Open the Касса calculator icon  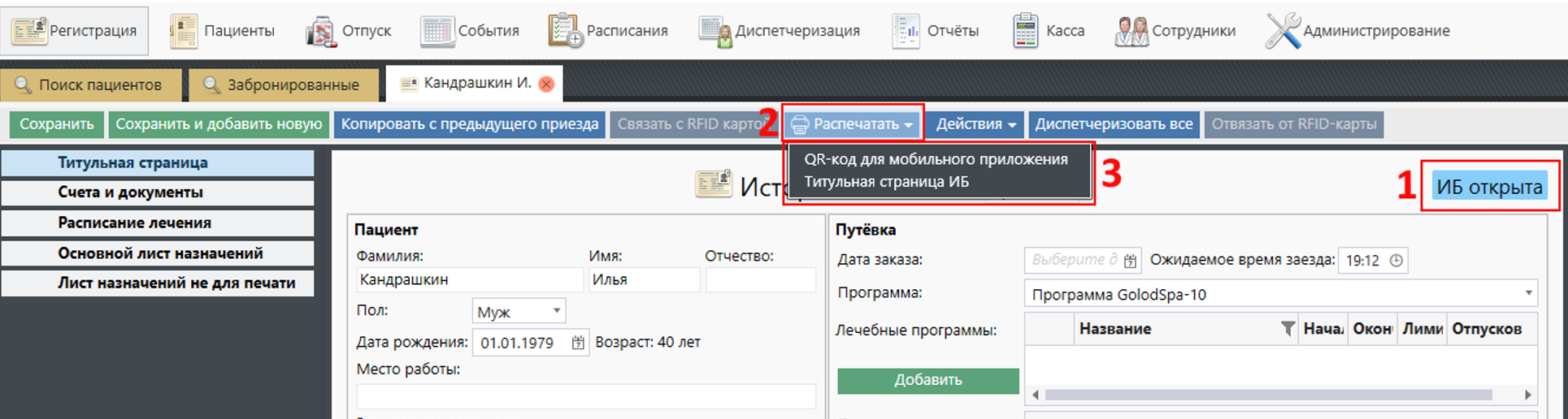(x=1025, y=31)
